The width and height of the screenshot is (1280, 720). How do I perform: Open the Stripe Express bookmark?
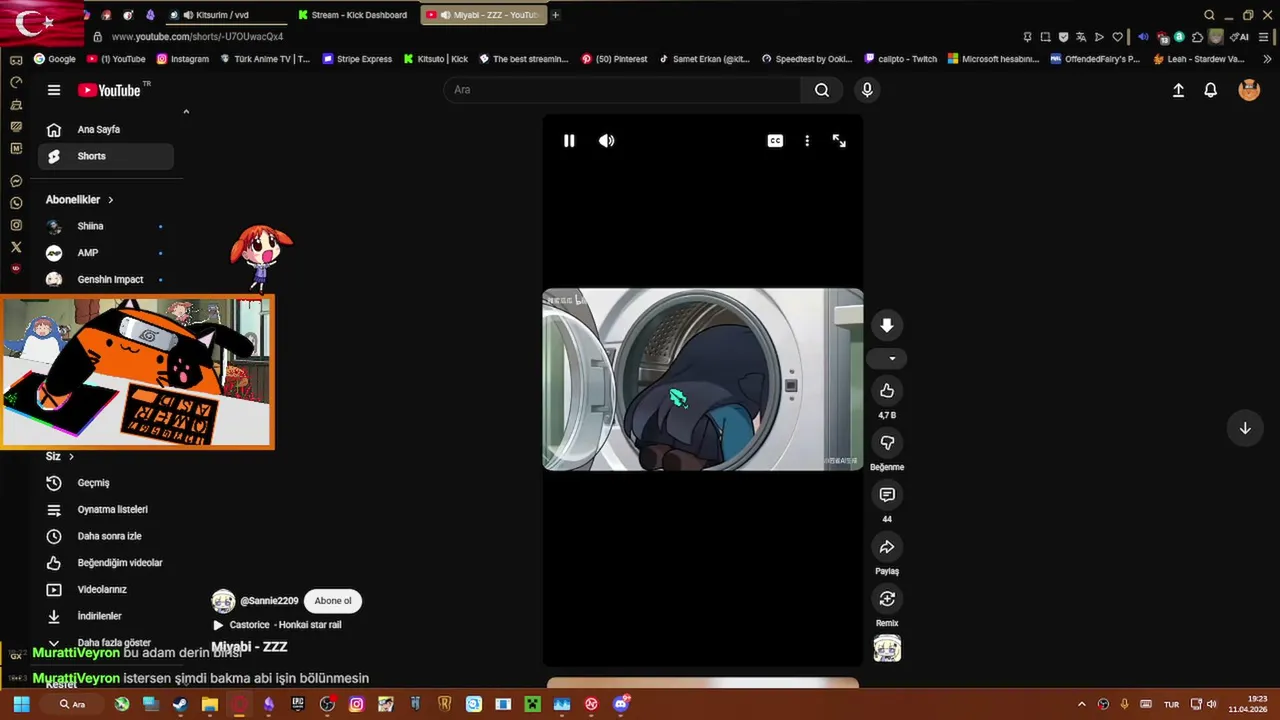[357, 59]
